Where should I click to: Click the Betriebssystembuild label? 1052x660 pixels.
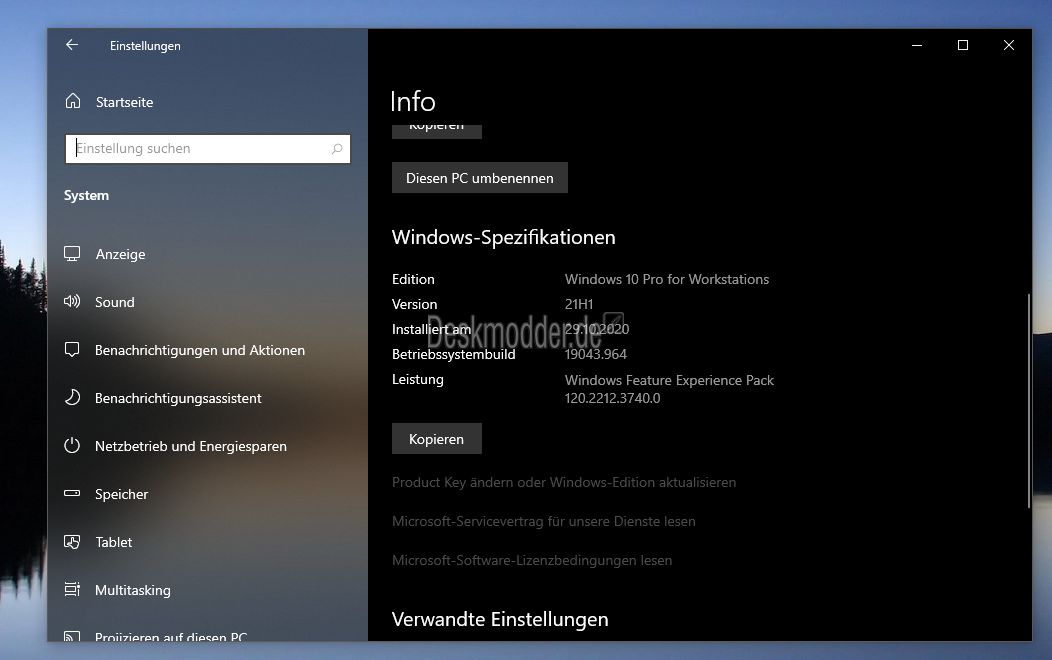pyautogui.click(x=454, y=354)
